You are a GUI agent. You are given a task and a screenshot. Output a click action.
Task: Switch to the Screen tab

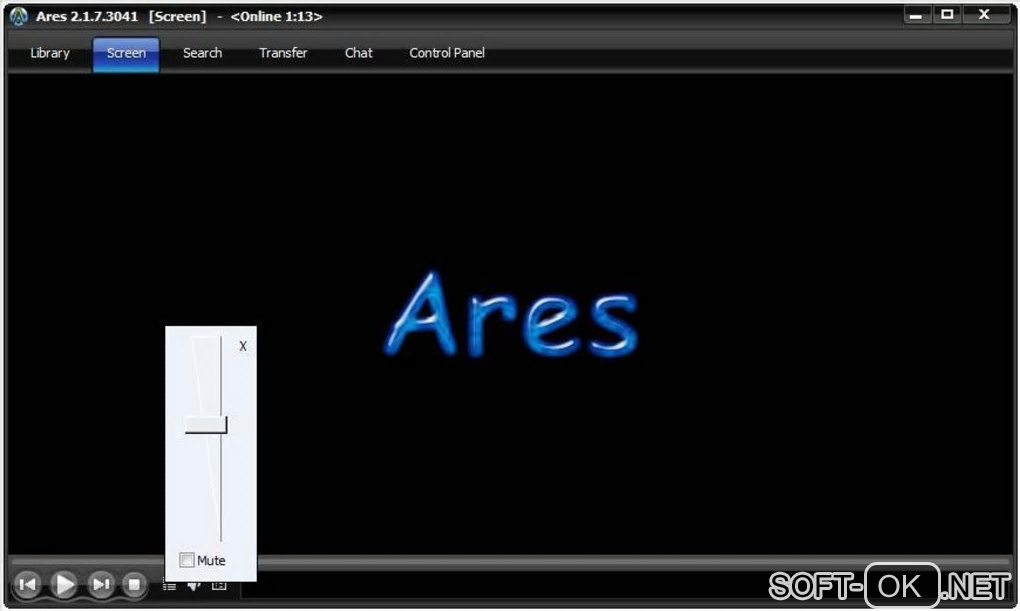pyautogui.click(x=126, y=54)
